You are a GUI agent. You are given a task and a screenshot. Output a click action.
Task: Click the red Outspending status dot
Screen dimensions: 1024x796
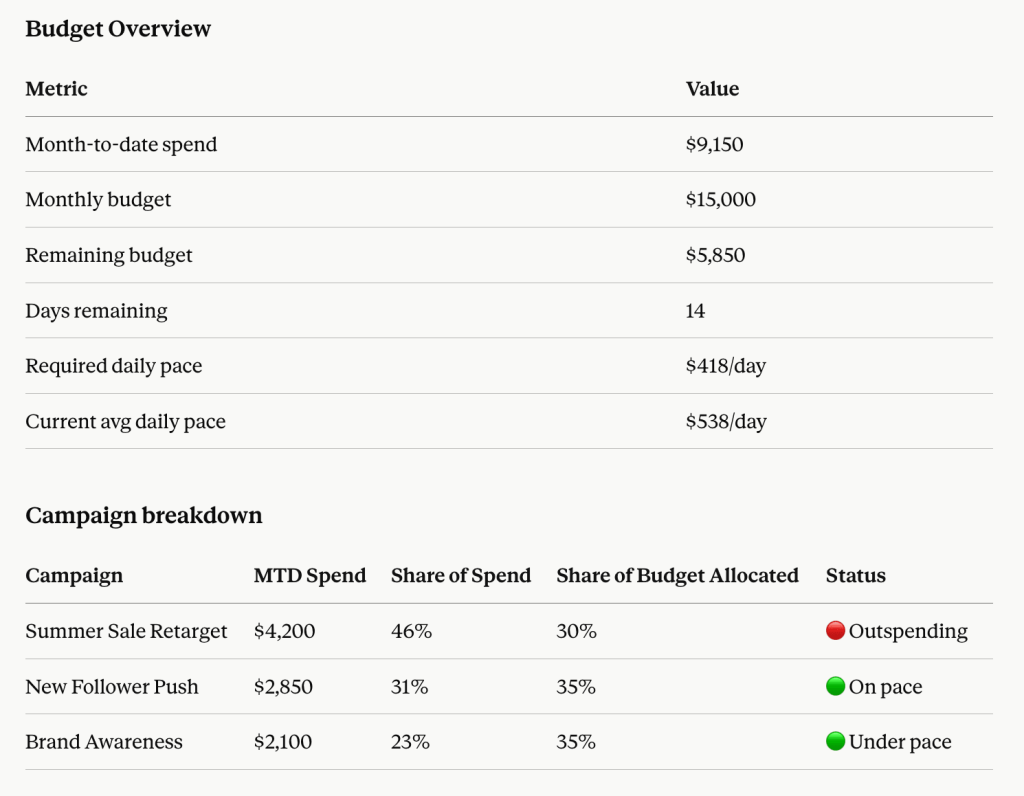coord(835,631)
